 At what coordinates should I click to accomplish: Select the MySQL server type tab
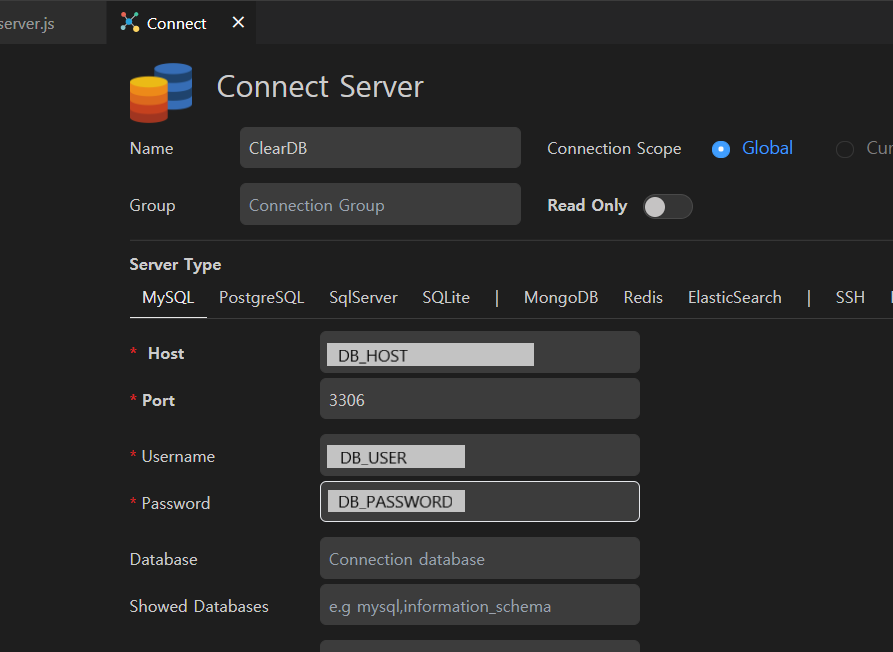point(168,297)
